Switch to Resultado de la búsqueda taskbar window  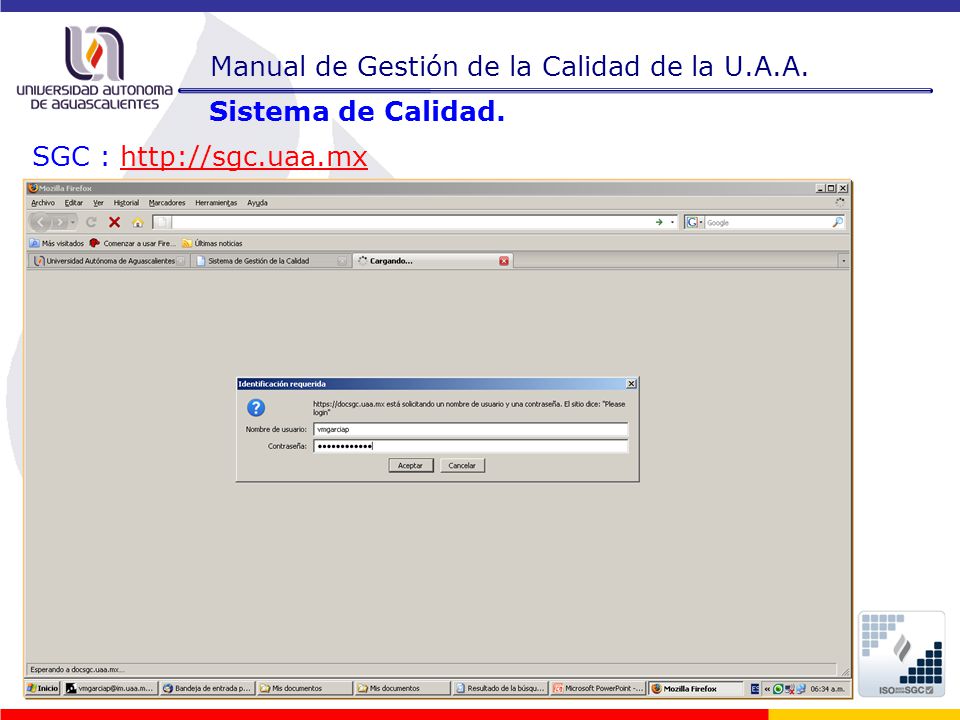point(500,689)
